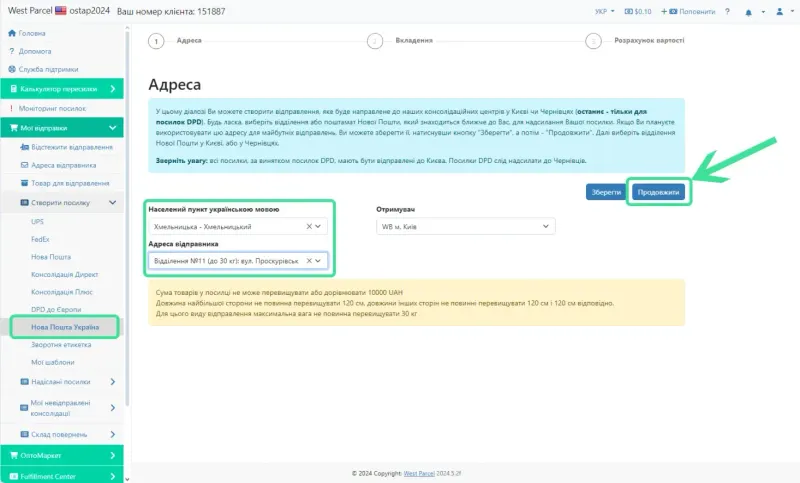Click the Мої невідправлені консолідації icon

(24, 408)
